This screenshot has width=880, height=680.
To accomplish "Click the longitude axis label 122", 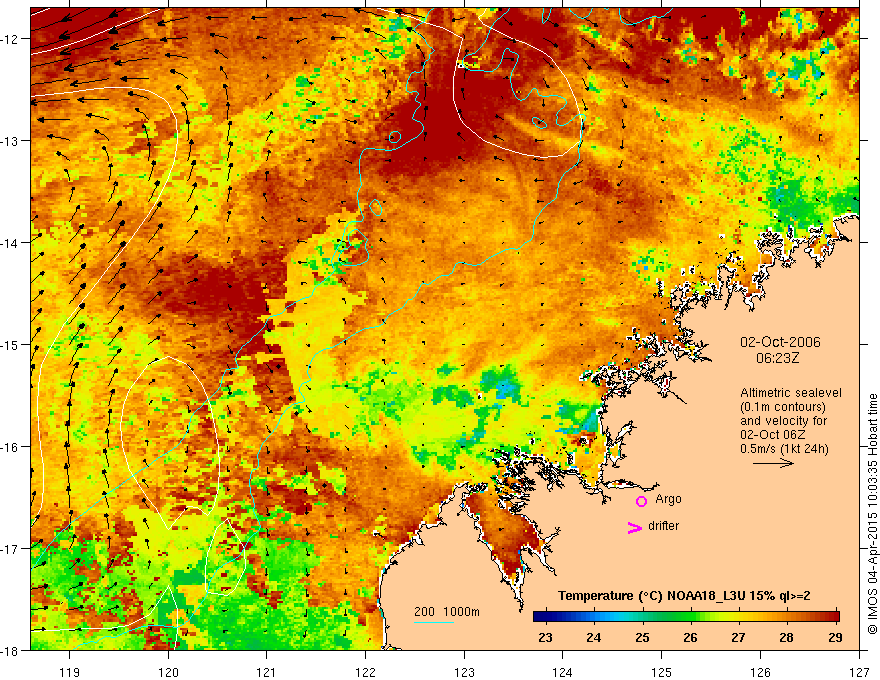I will [365, 672].
